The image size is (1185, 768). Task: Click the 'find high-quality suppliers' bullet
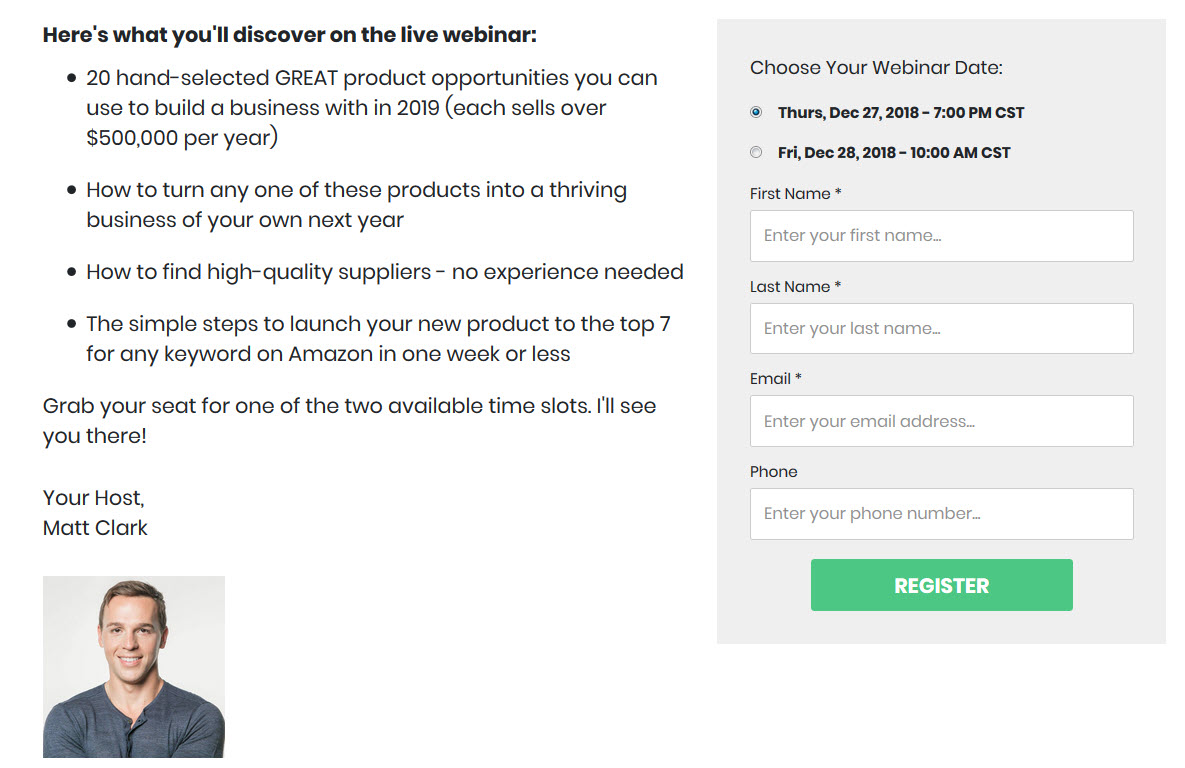coord(384,272)
